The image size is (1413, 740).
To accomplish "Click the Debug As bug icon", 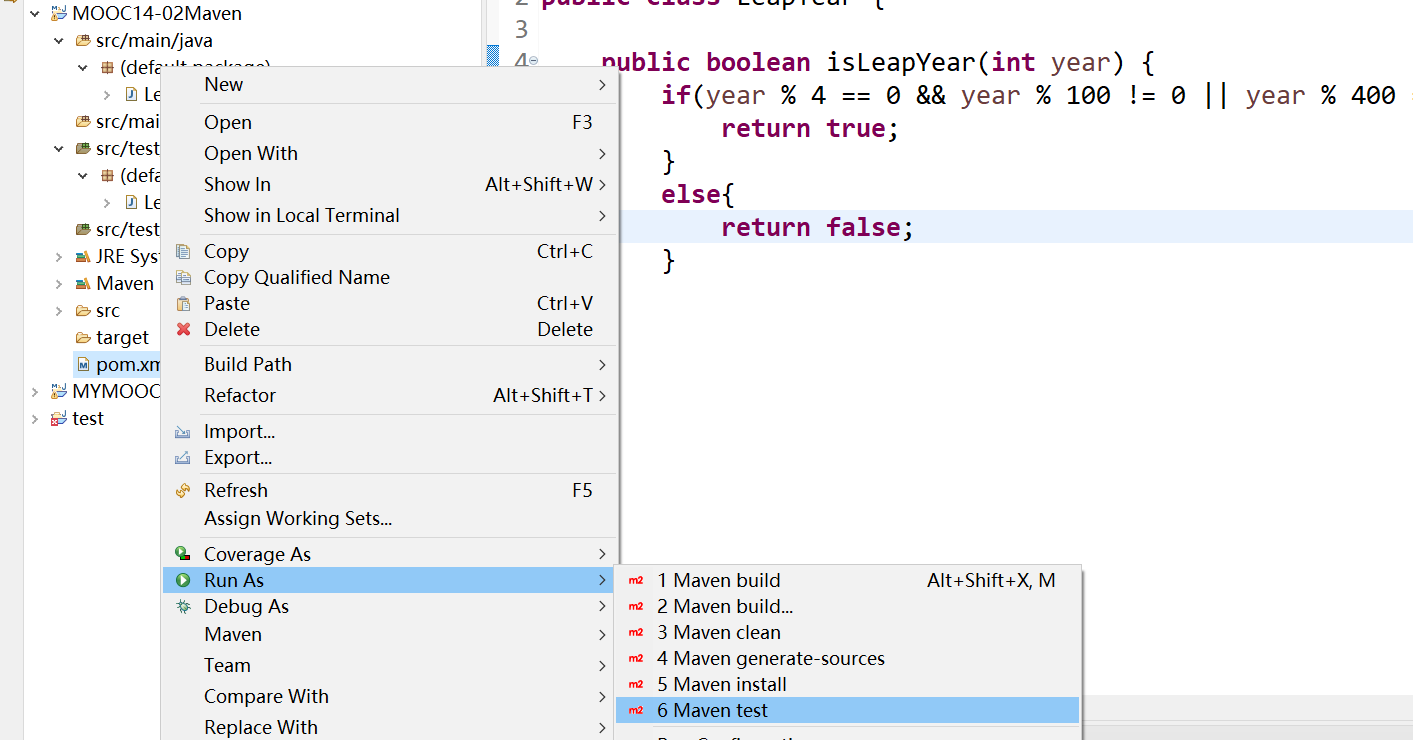I will coord(183,606).
